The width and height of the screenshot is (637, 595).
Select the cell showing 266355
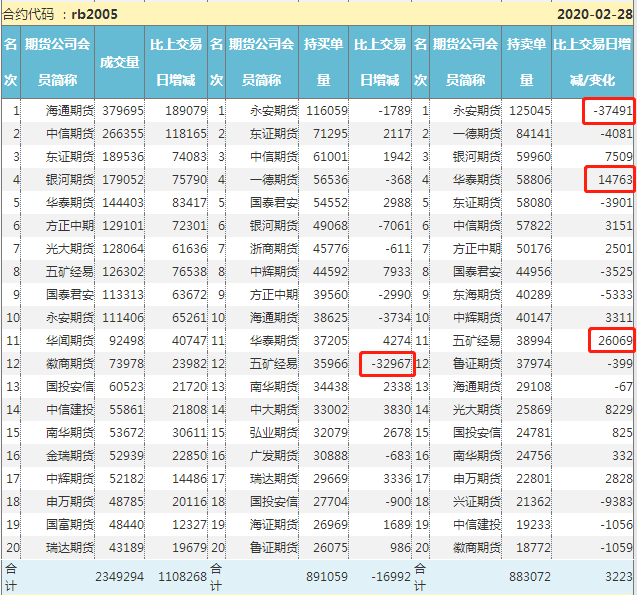click(123, 134)
